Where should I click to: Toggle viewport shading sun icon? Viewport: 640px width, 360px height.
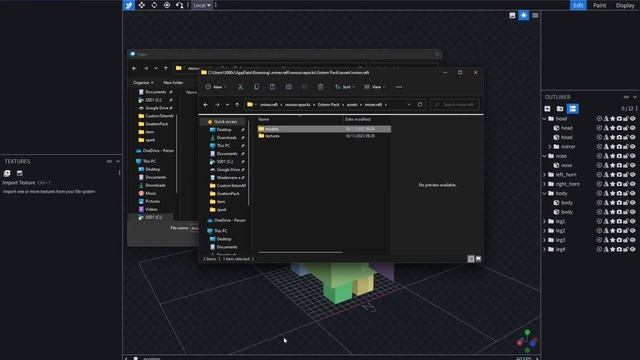click(x=523, y=16)
